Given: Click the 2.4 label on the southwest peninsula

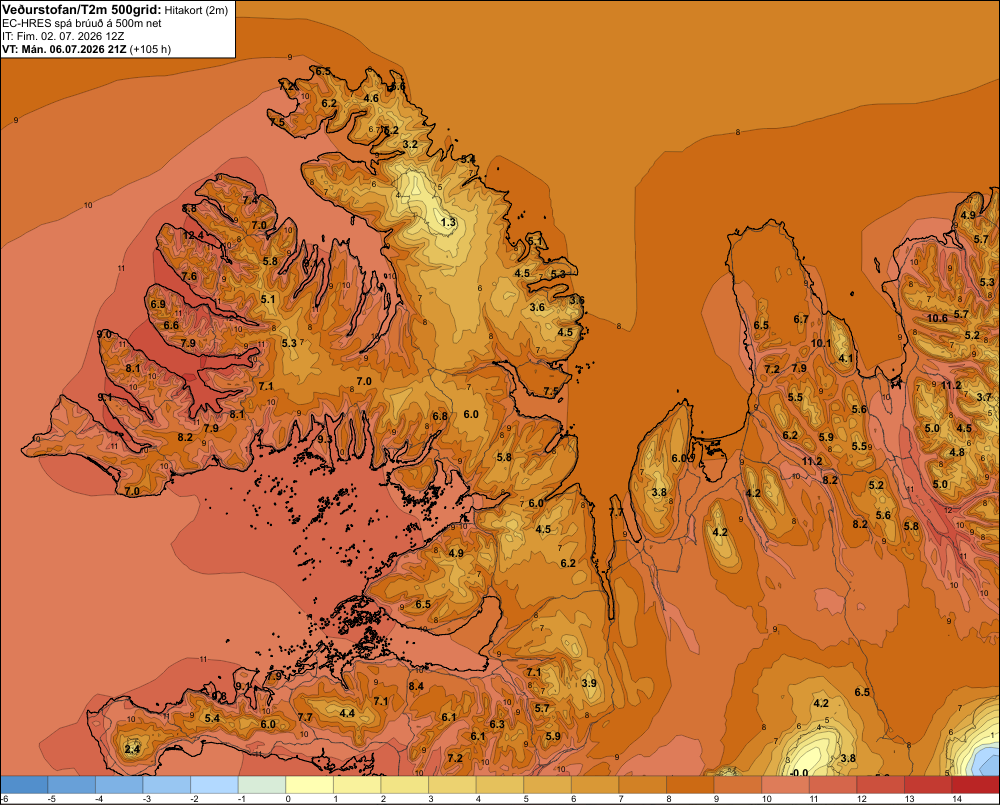Looking at the screenshot, I should [132, 749].
